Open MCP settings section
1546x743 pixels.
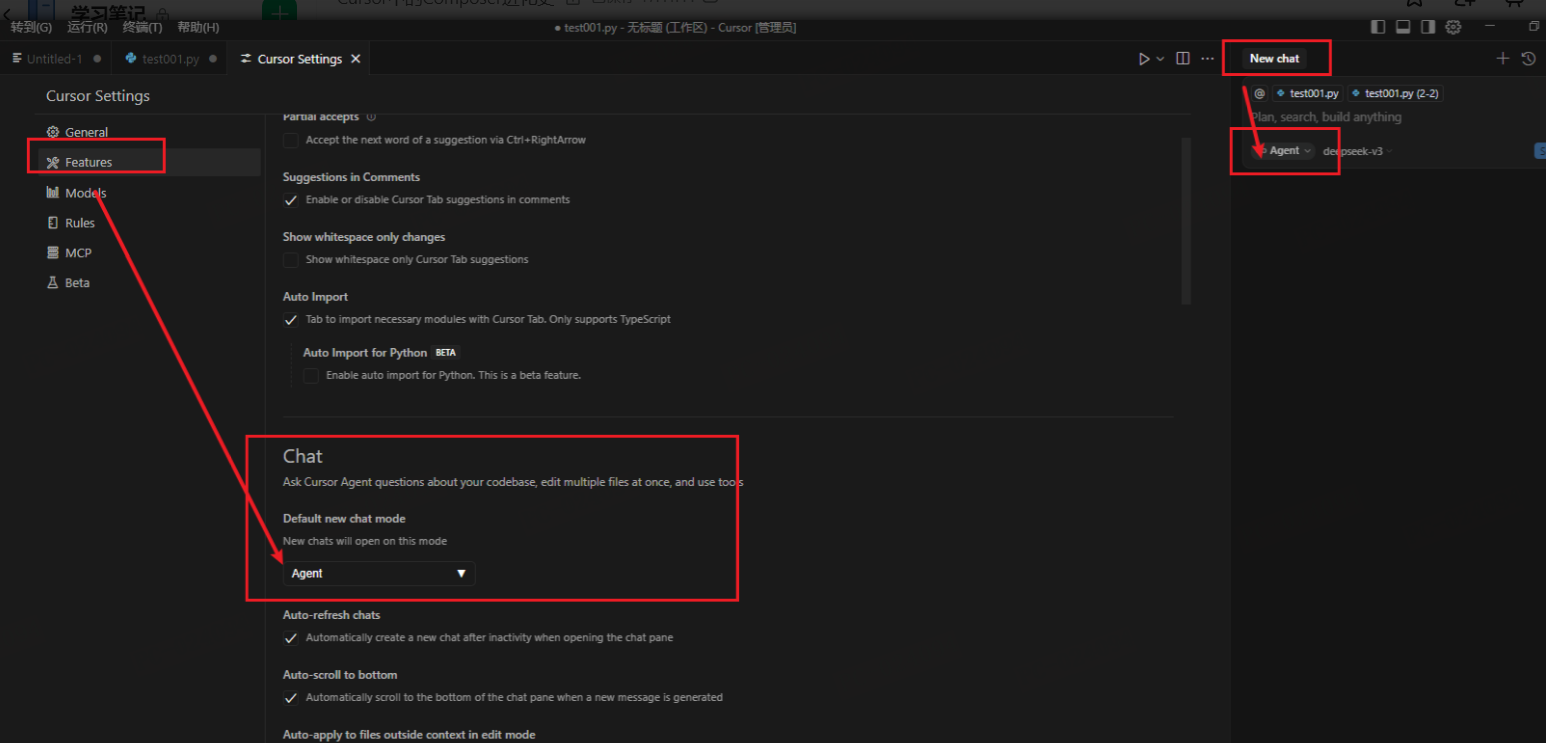click(150, 253)
